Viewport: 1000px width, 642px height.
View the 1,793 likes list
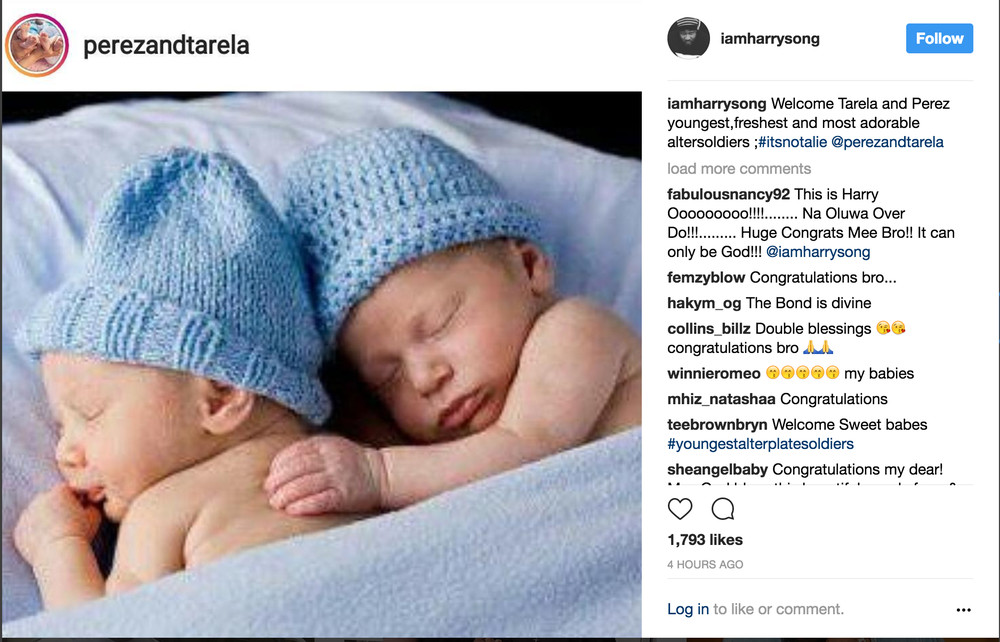[705, 540]
